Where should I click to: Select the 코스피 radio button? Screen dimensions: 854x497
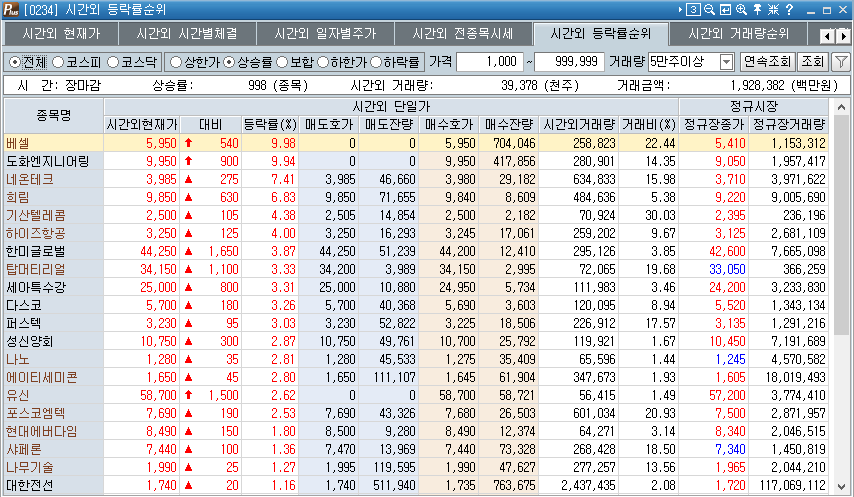[x=58, y=62]
